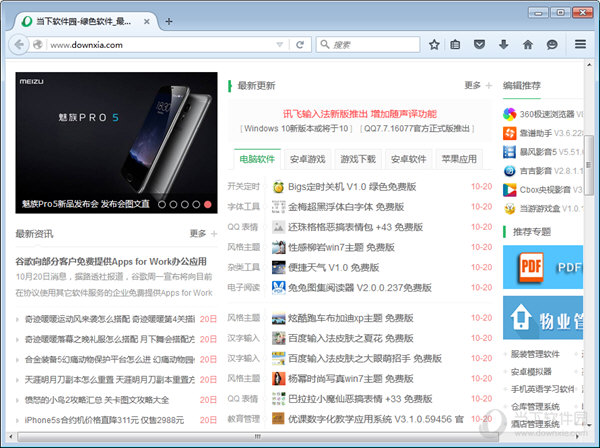Click the browser back arrow button
The width and height of the screenshot is (600, 448).
tap(19, 45)
